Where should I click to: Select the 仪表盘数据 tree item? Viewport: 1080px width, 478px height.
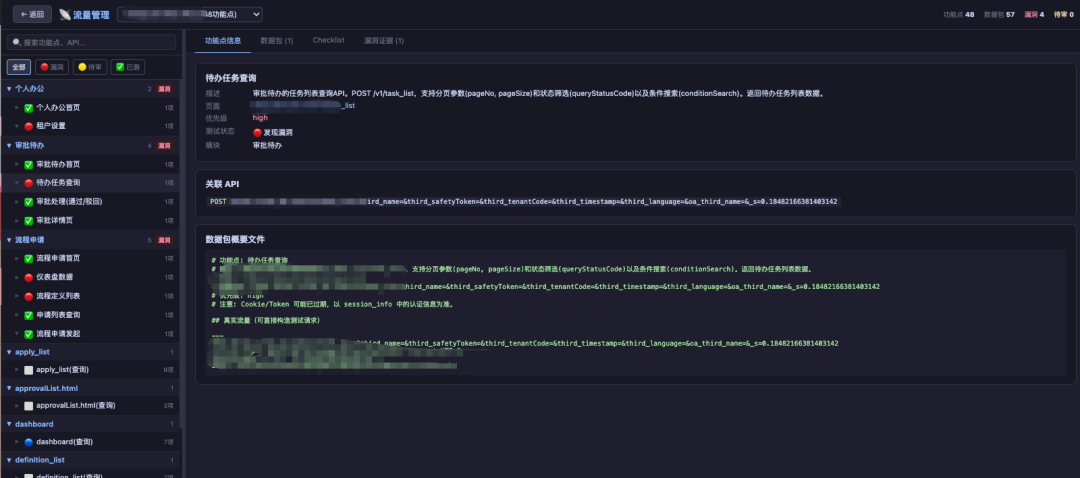pyautogui.click(x=92, y=278)
